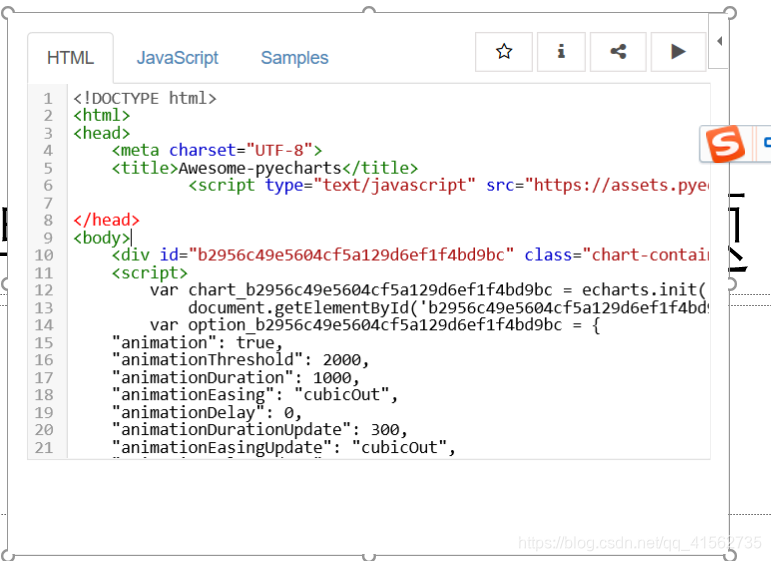The width and height of the screenshot is (771, 561).
Task: Switch to the HTML tab
Action: coord(70,58)
